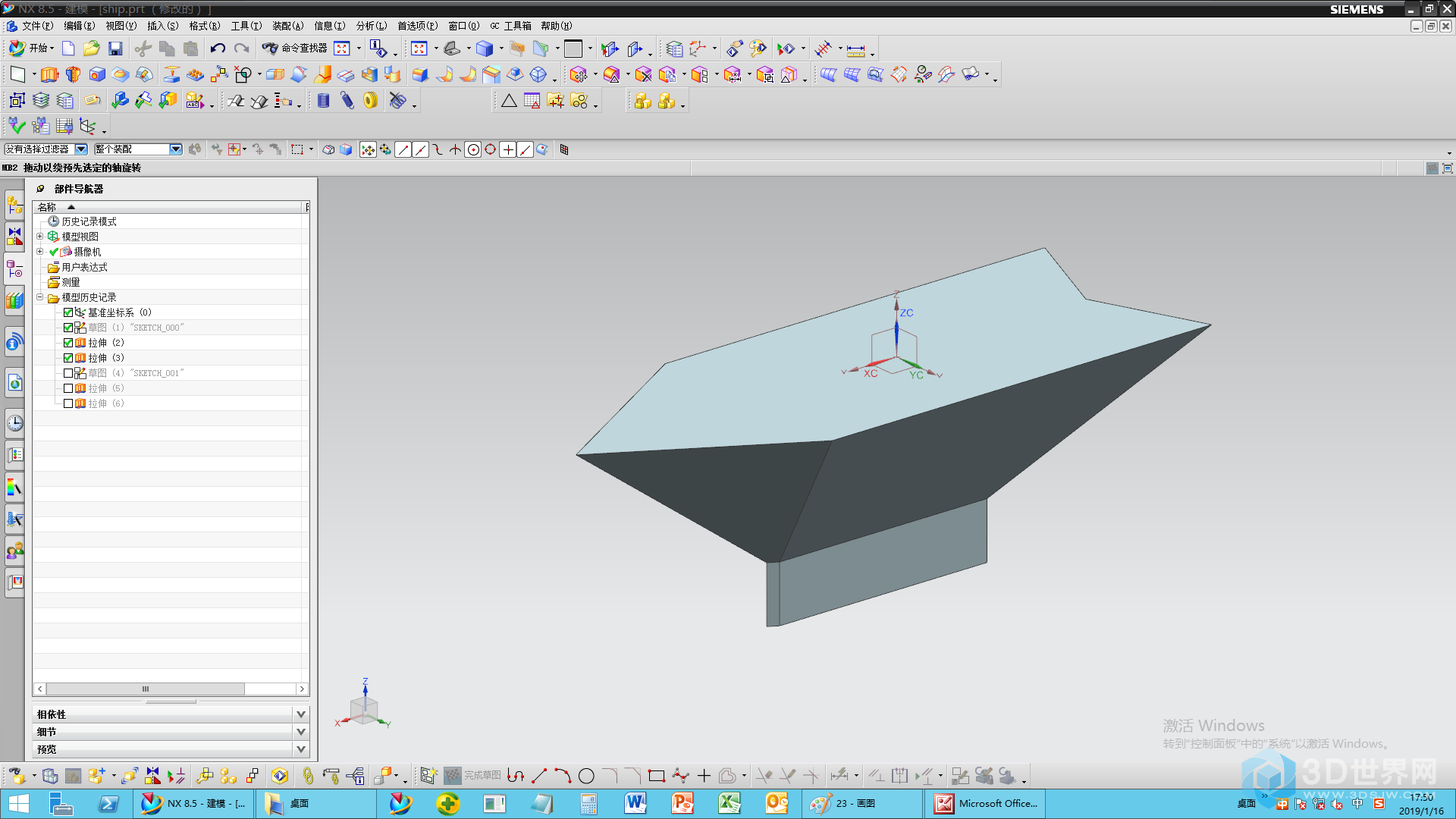Open Microsoft Office taskbar item
Viewport: 1456px width, 819px height.
pyautogui.click(x=986, y=804)
